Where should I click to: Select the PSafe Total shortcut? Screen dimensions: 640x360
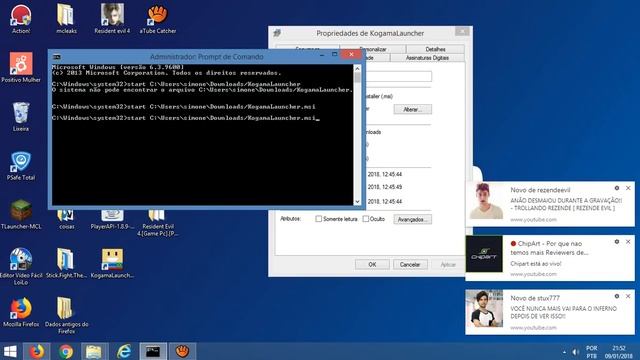click(x=21, y=166)
